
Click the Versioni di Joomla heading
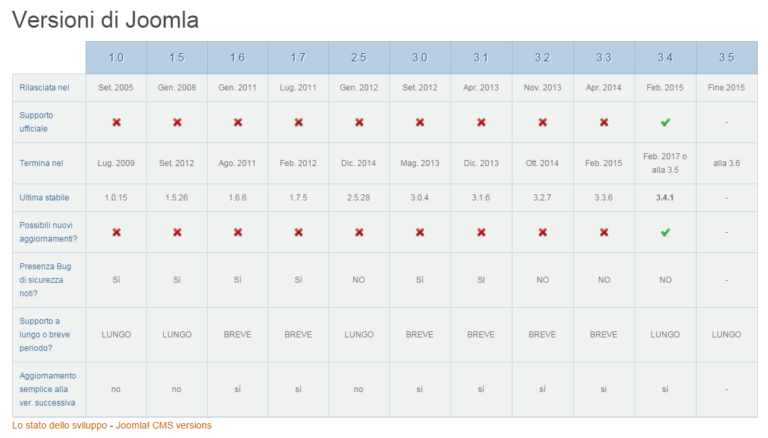pyautogui.click(x=105, y=19)
